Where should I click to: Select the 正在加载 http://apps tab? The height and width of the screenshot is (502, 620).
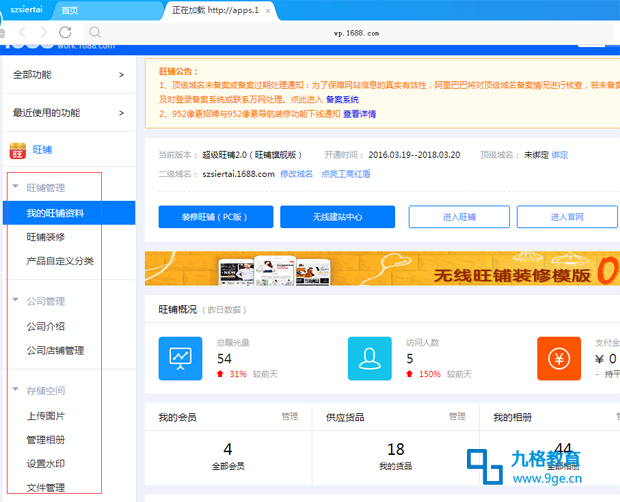pos(215,10)
